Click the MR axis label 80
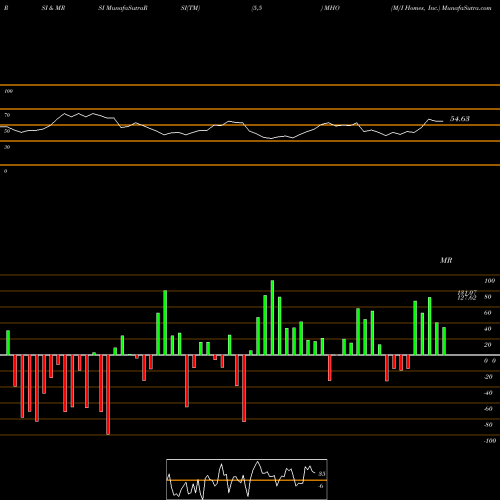Screen dimensions: 500x500 488,297
